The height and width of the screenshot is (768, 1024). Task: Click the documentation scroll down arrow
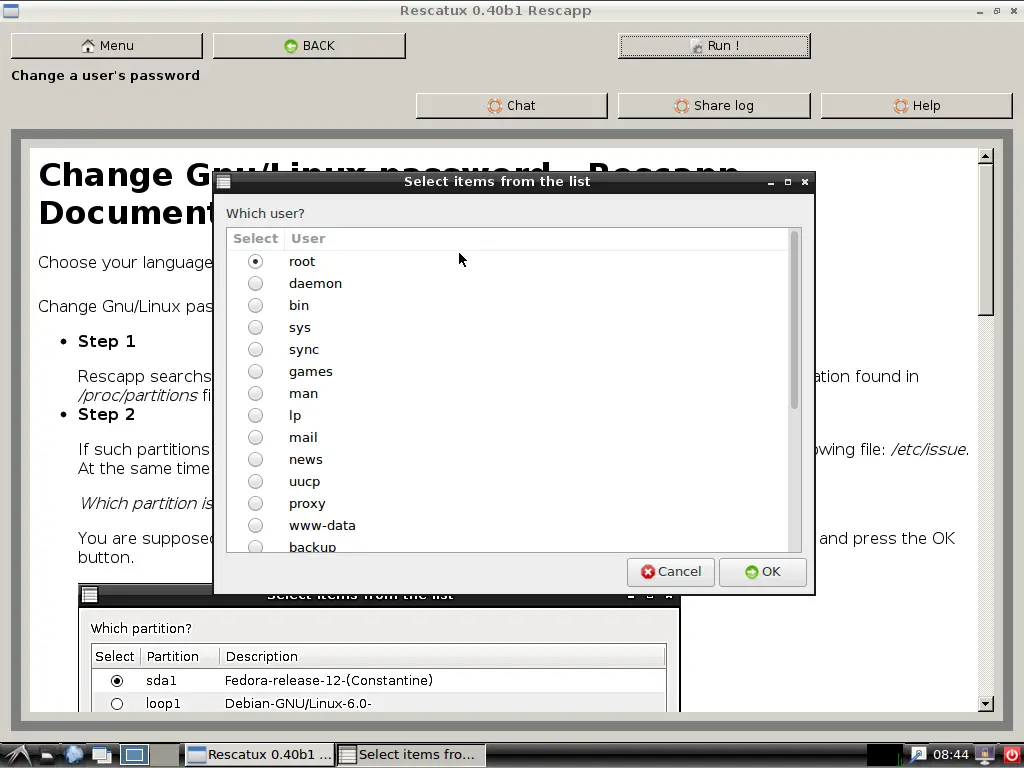[985, 703]
